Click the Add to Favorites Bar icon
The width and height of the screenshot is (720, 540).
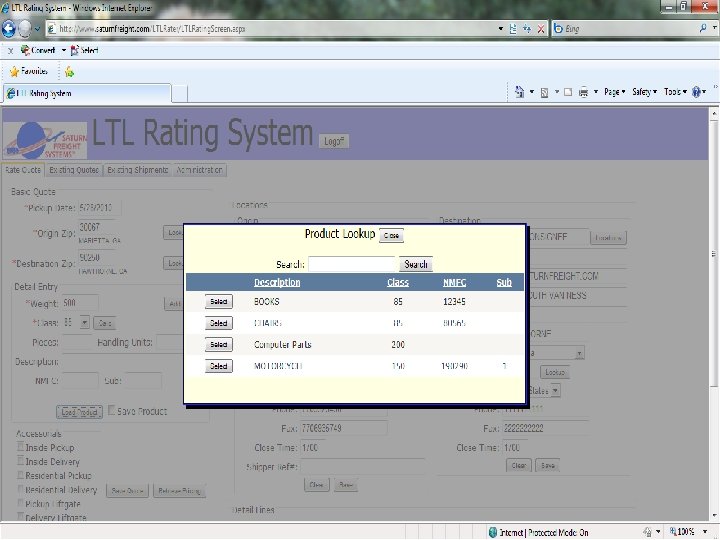pyautogui.click(x=69, y=72)
